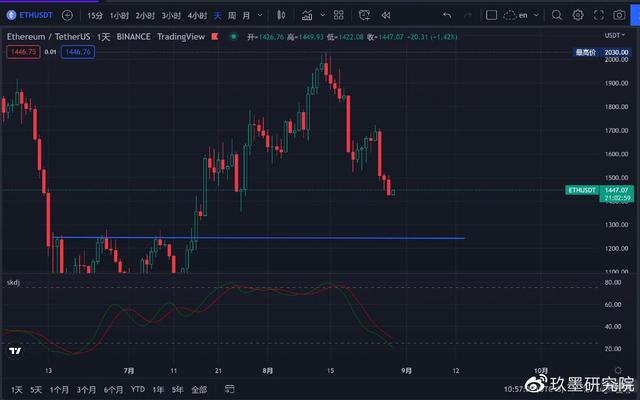This screenshot has height=400, width=640.
Task: Open the cloud-saved layout named en
Action: tap(515, 16)
